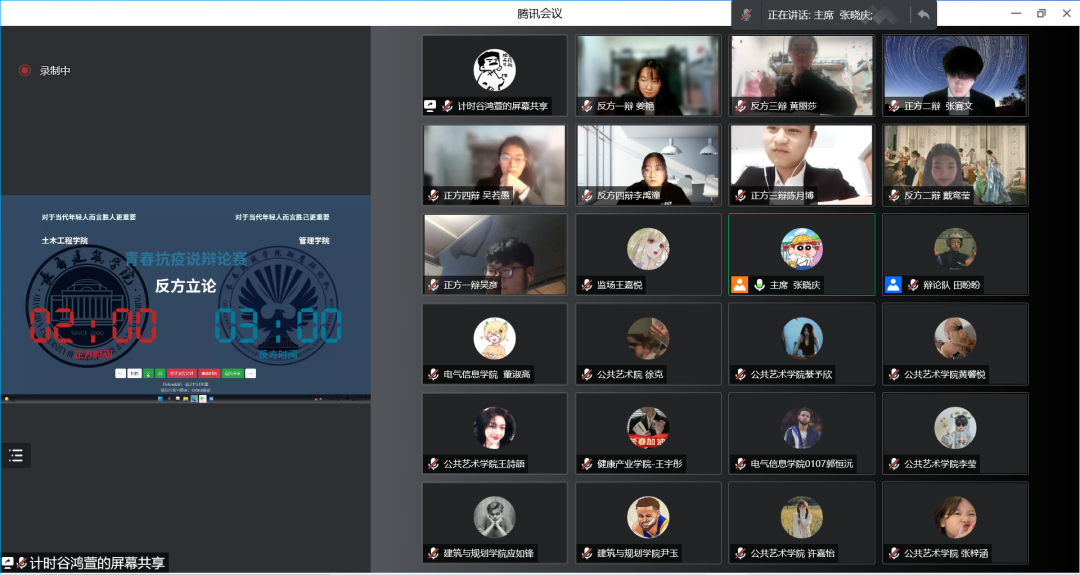Select video tile of 反方二辩 戴弯莹
This screenshot has width=1080, height=575.
tap(955, 165)
